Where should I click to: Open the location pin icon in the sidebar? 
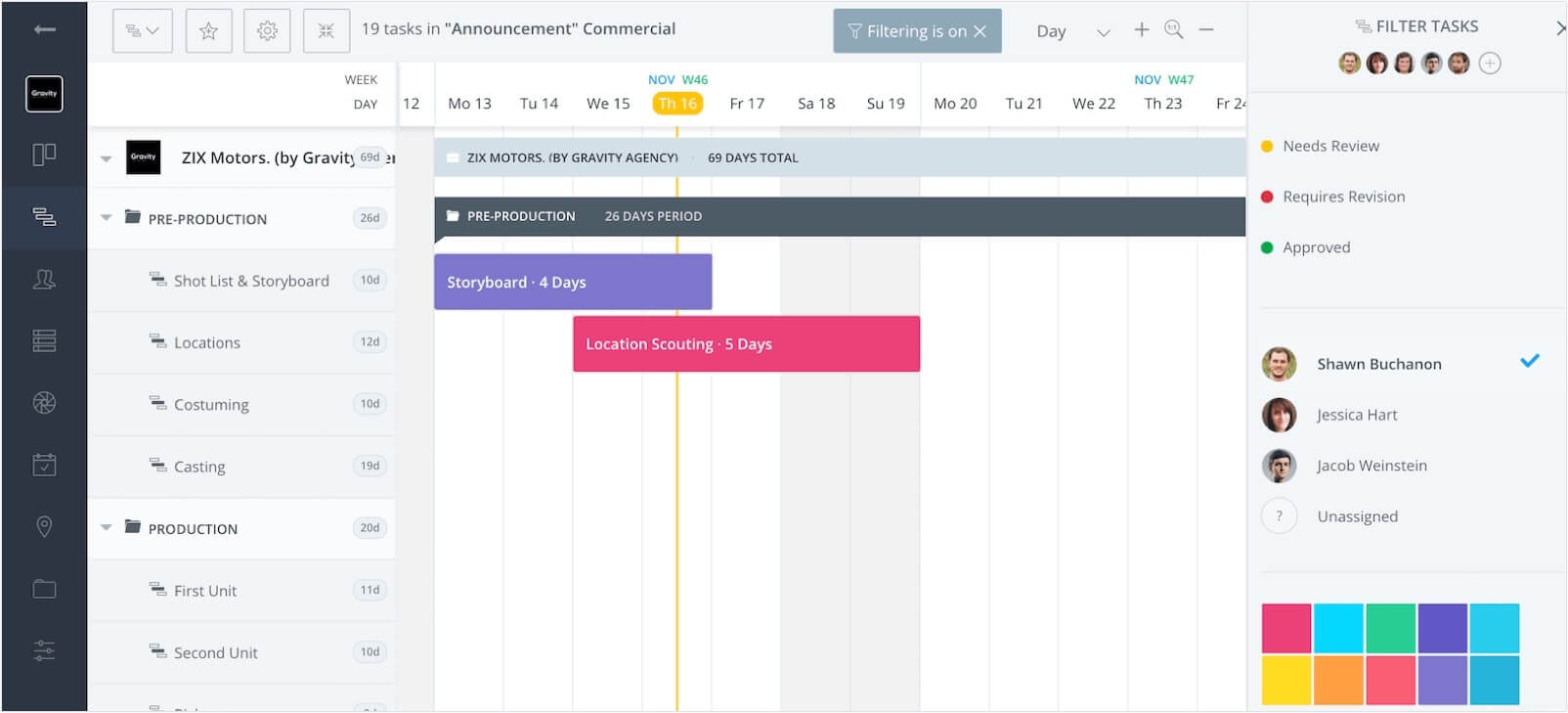[x=44, y=527]
